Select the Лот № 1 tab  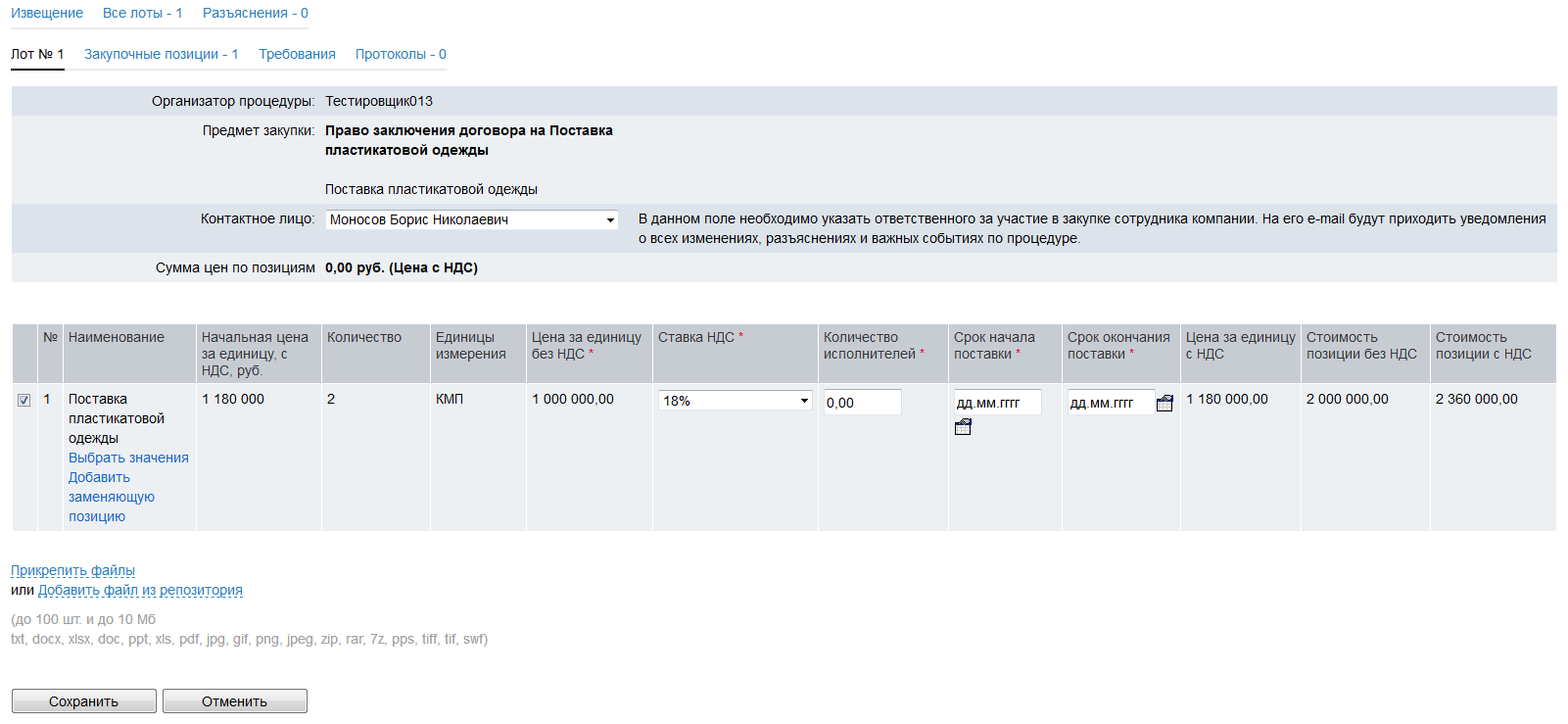pos(37,54)
